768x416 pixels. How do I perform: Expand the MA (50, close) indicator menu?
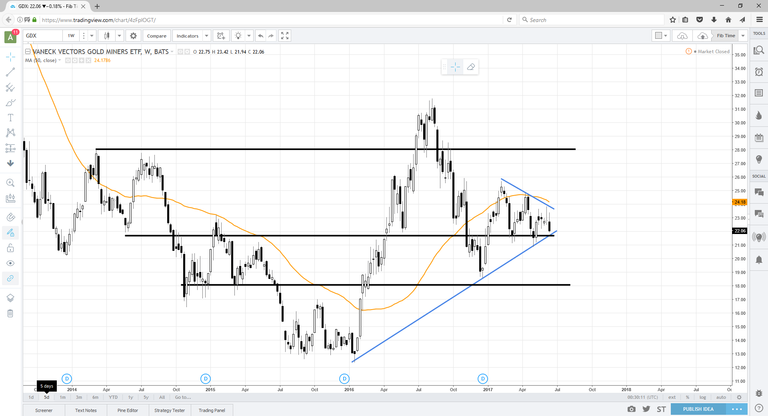pos(60,60)
